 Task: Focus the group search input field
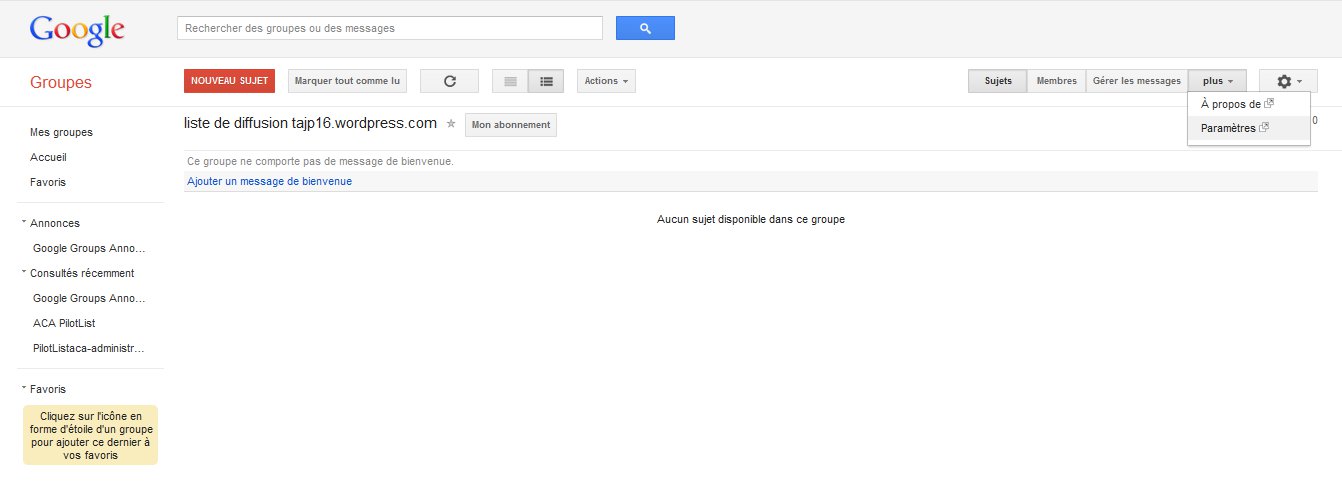pos(390,28)
